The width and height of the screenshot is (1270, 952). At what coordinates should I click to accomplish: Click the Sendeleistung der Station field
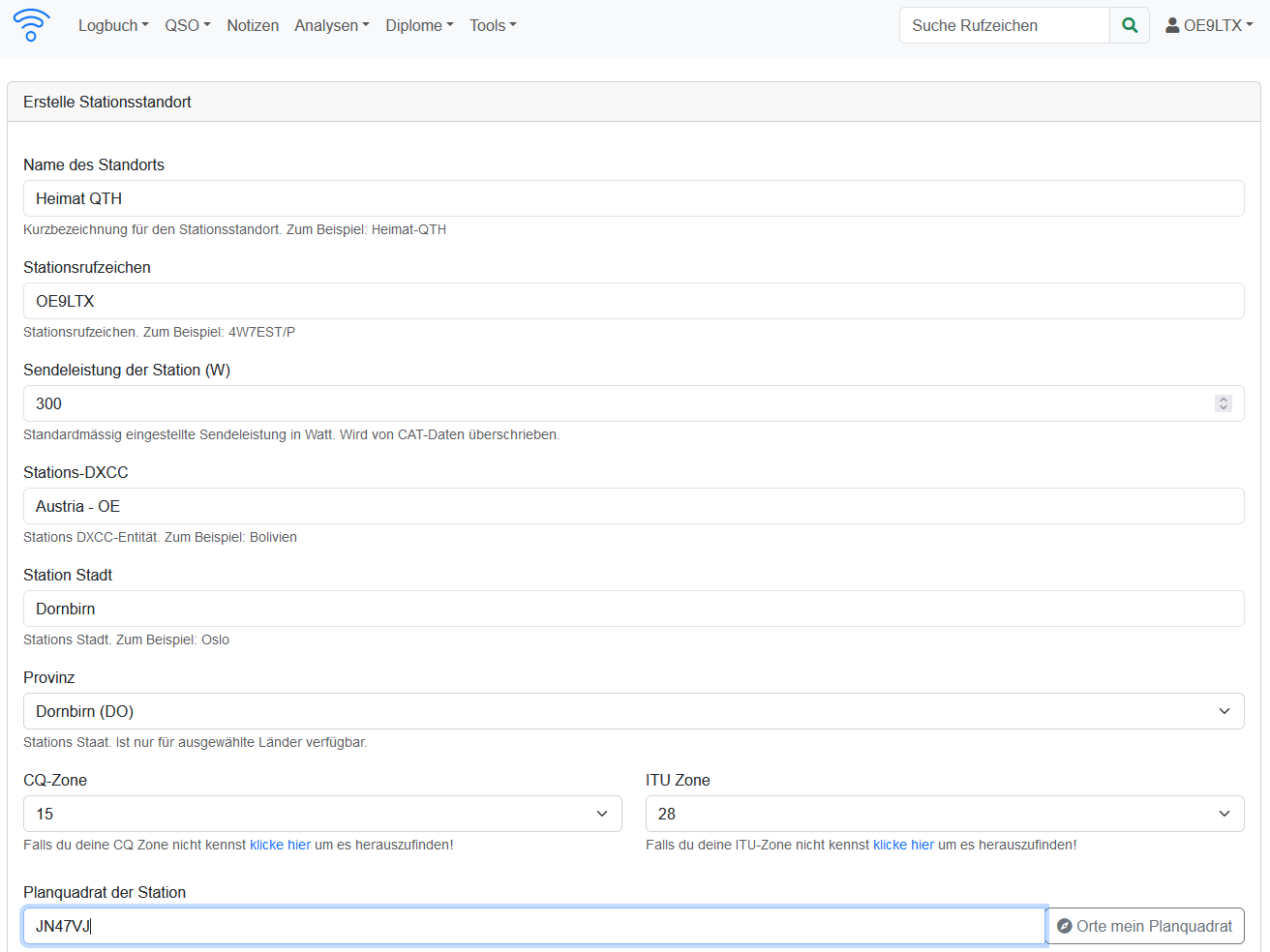[634, 403]
